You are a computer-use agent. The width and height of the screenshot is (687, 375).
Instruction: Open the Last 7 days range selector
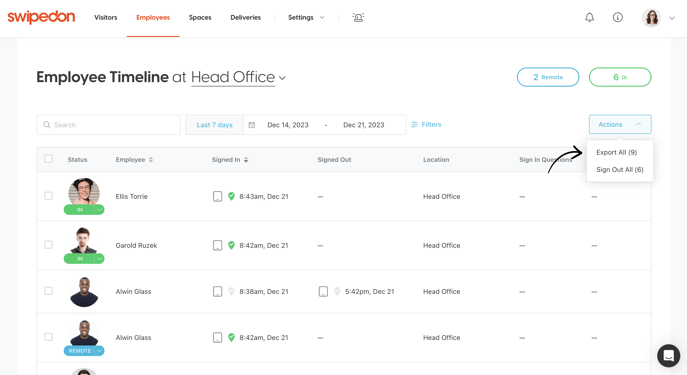pyautogui.click(x=214, y=125)
